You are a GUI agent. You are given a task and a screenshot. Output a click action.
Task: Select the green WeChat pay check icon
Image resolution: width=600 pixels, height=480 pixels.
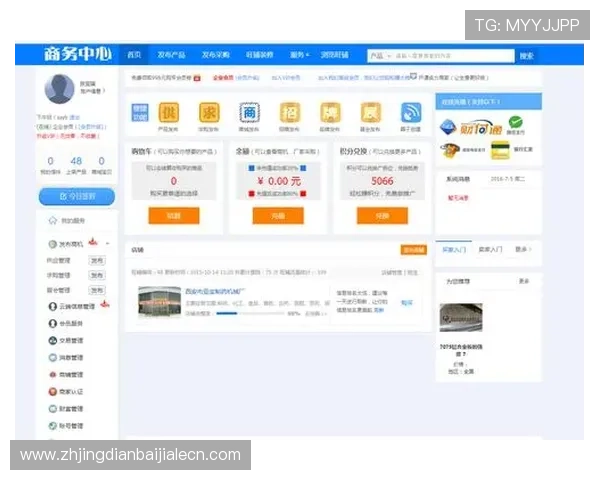pos(515,123)
